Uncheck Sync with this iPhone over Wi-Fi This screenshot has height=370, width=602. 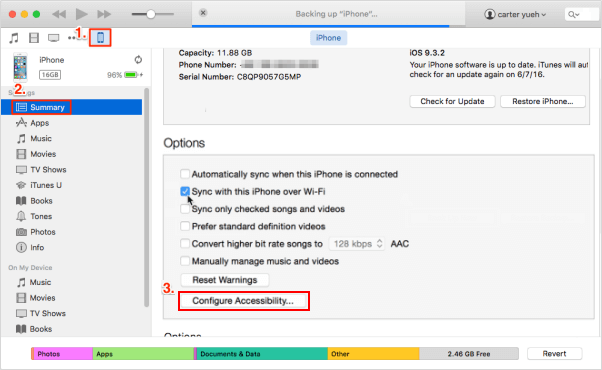pyautogui.click(x=185, y=191)
